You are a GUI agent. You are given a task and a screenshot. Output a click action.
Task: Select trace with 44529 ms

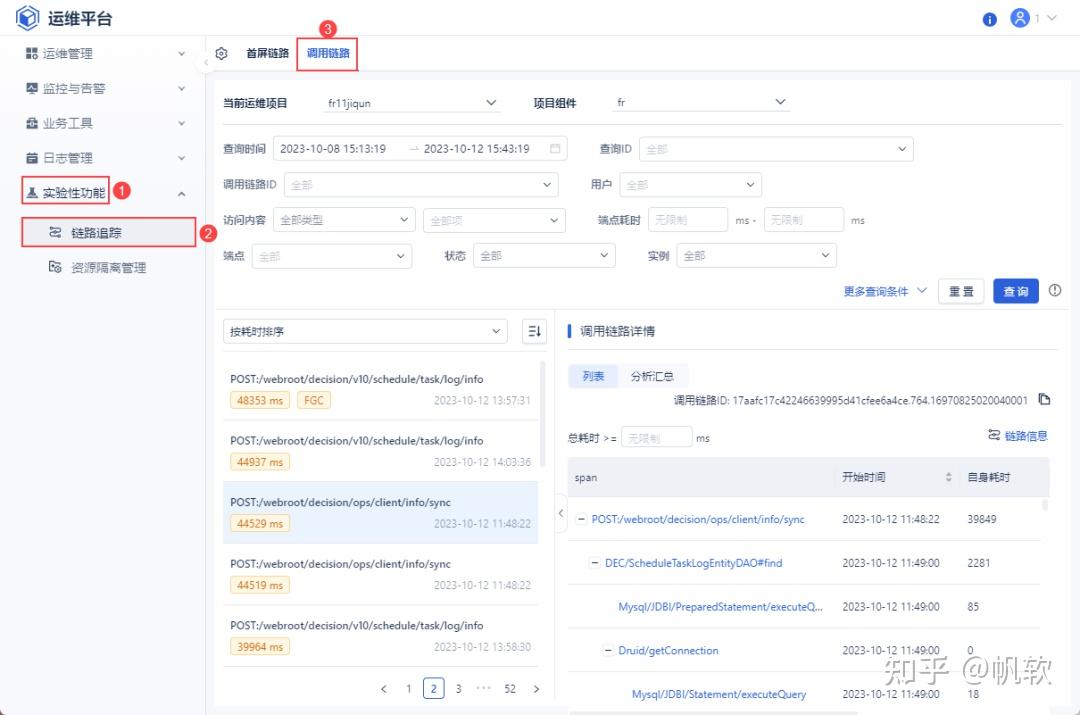(x=380, y=512)
